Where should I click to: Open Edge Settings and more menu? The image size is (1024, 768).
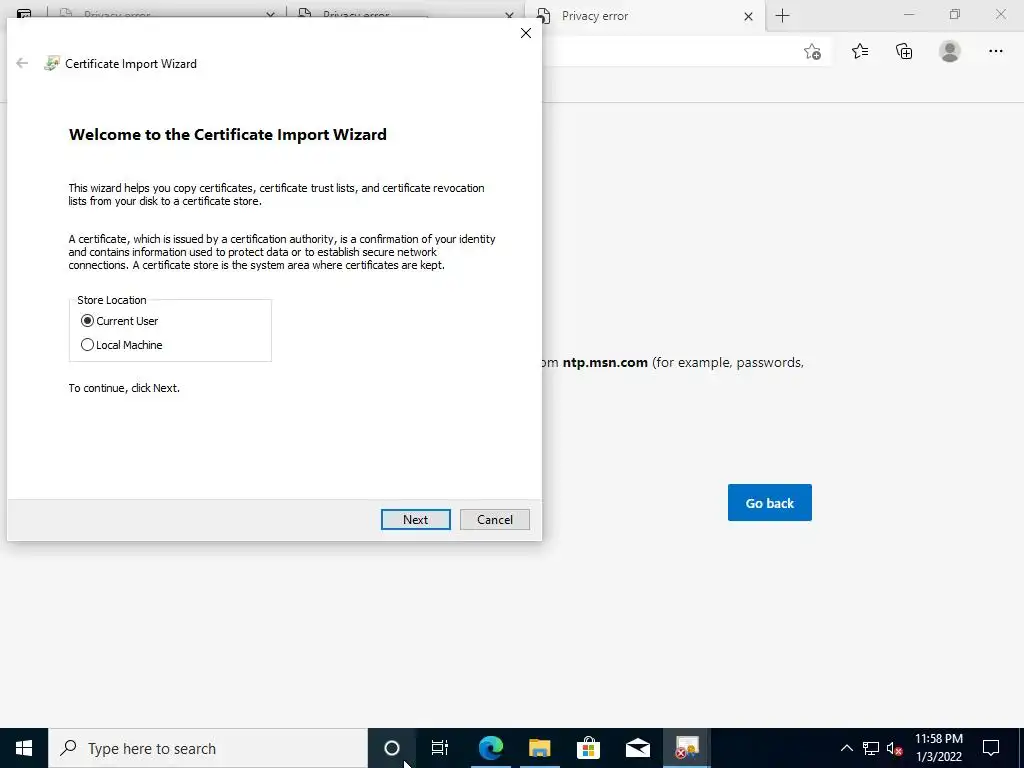(x=995, y=51)
